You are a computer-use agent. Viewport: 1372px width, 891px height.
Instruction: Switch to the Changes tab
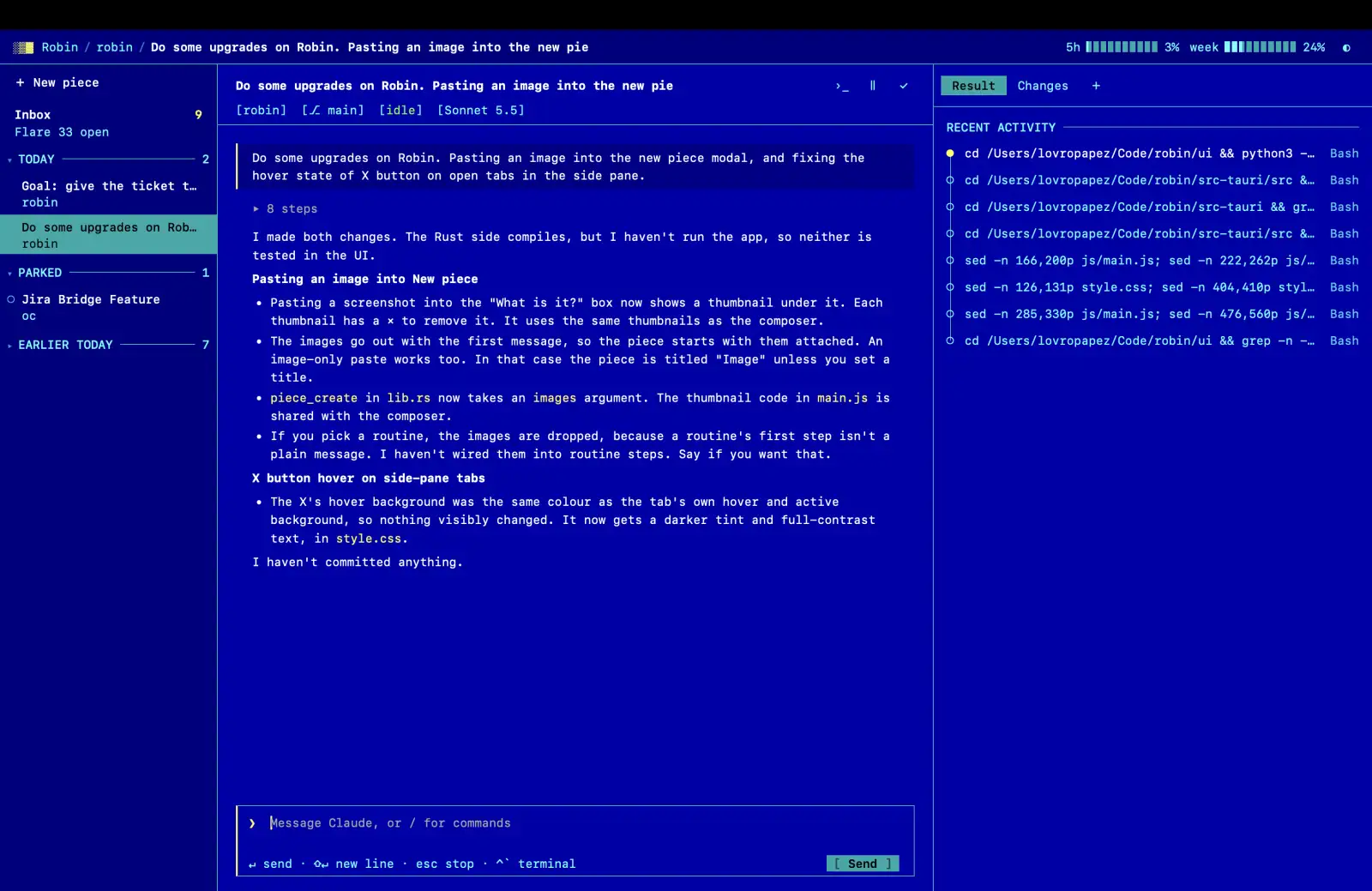click(x=1043, y=86)
